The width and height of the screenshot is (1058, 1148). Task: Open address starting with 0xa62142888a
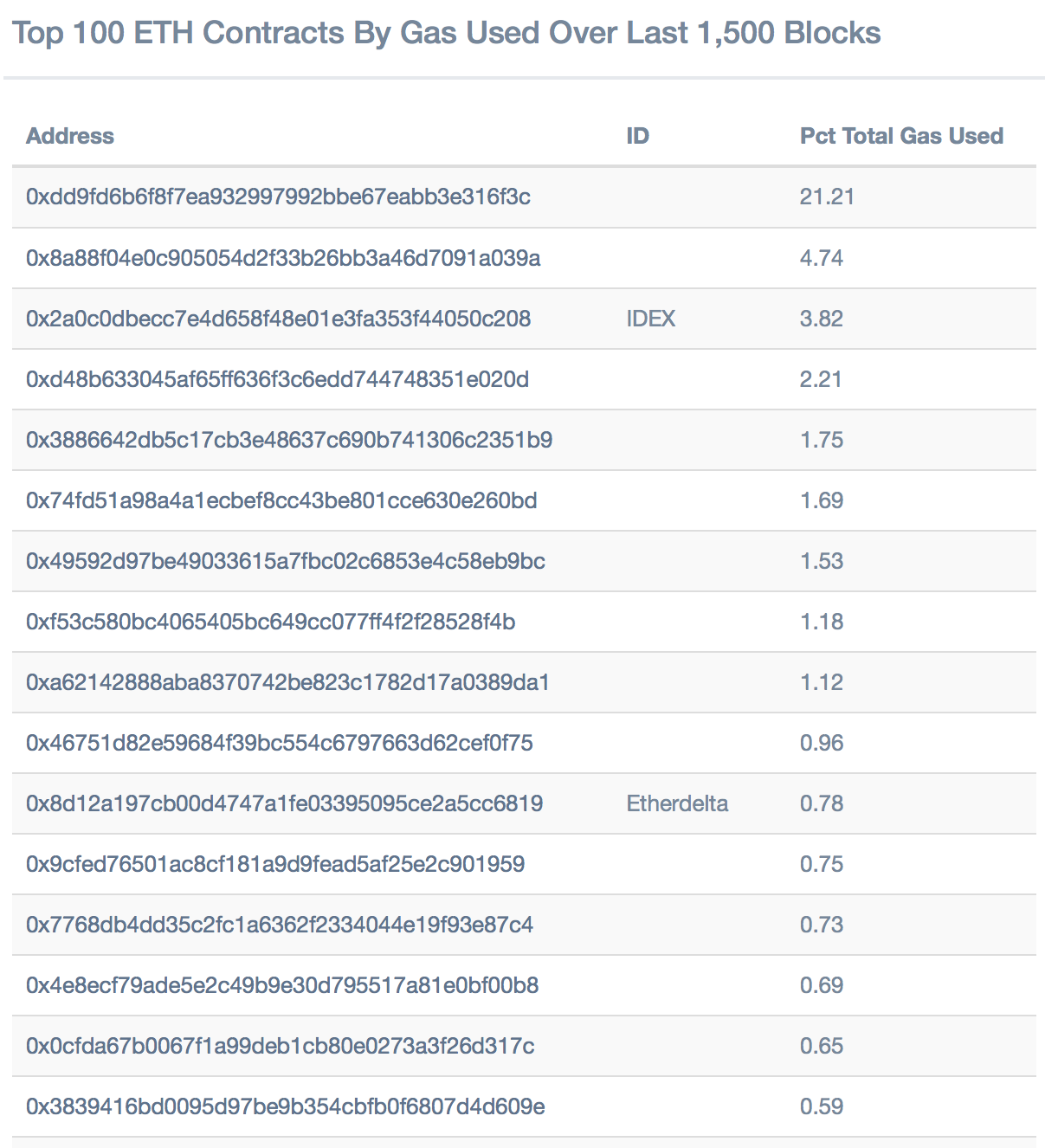288,682
